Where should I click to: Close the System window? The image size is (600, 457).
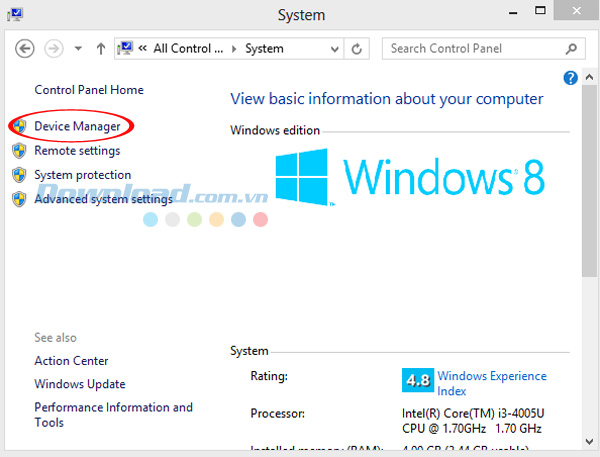pyautogui.click(x=577, y=10)
